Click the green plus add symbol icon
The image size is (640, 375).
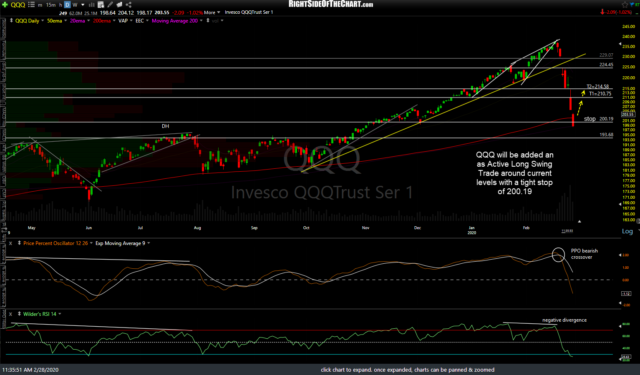5,4
